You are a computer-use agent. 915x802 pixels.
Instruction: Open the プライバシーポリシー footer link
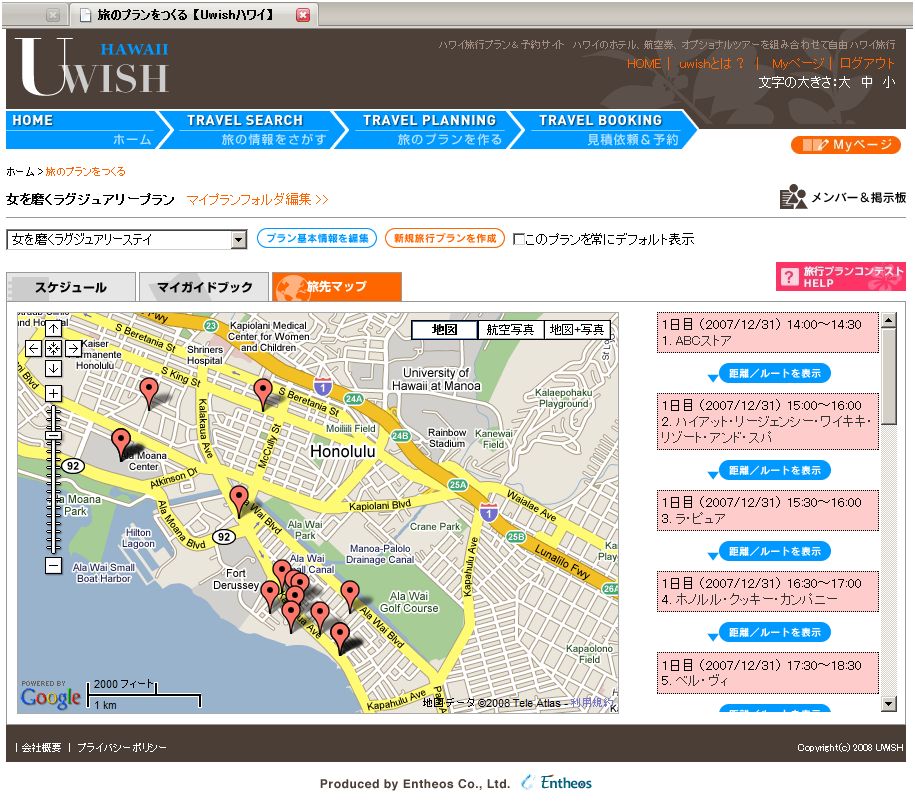coord(121,748)
